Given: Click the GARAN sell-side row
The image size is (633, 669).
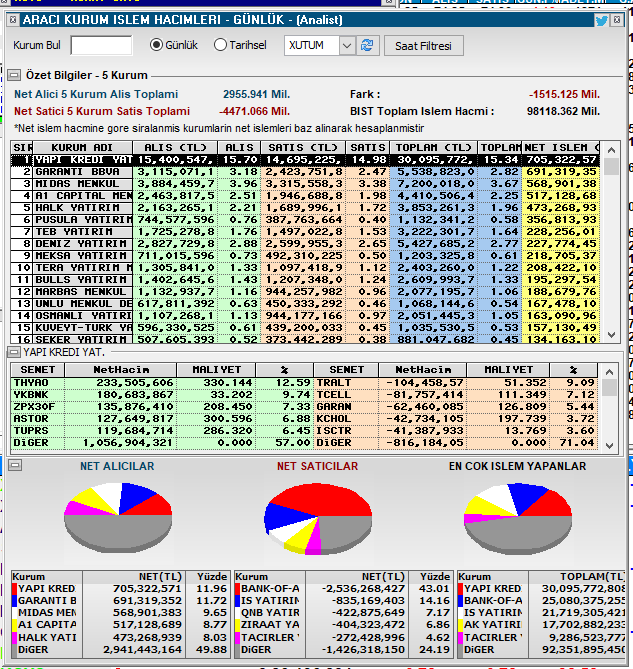Looking at the screenshot, I should (456, 407).
